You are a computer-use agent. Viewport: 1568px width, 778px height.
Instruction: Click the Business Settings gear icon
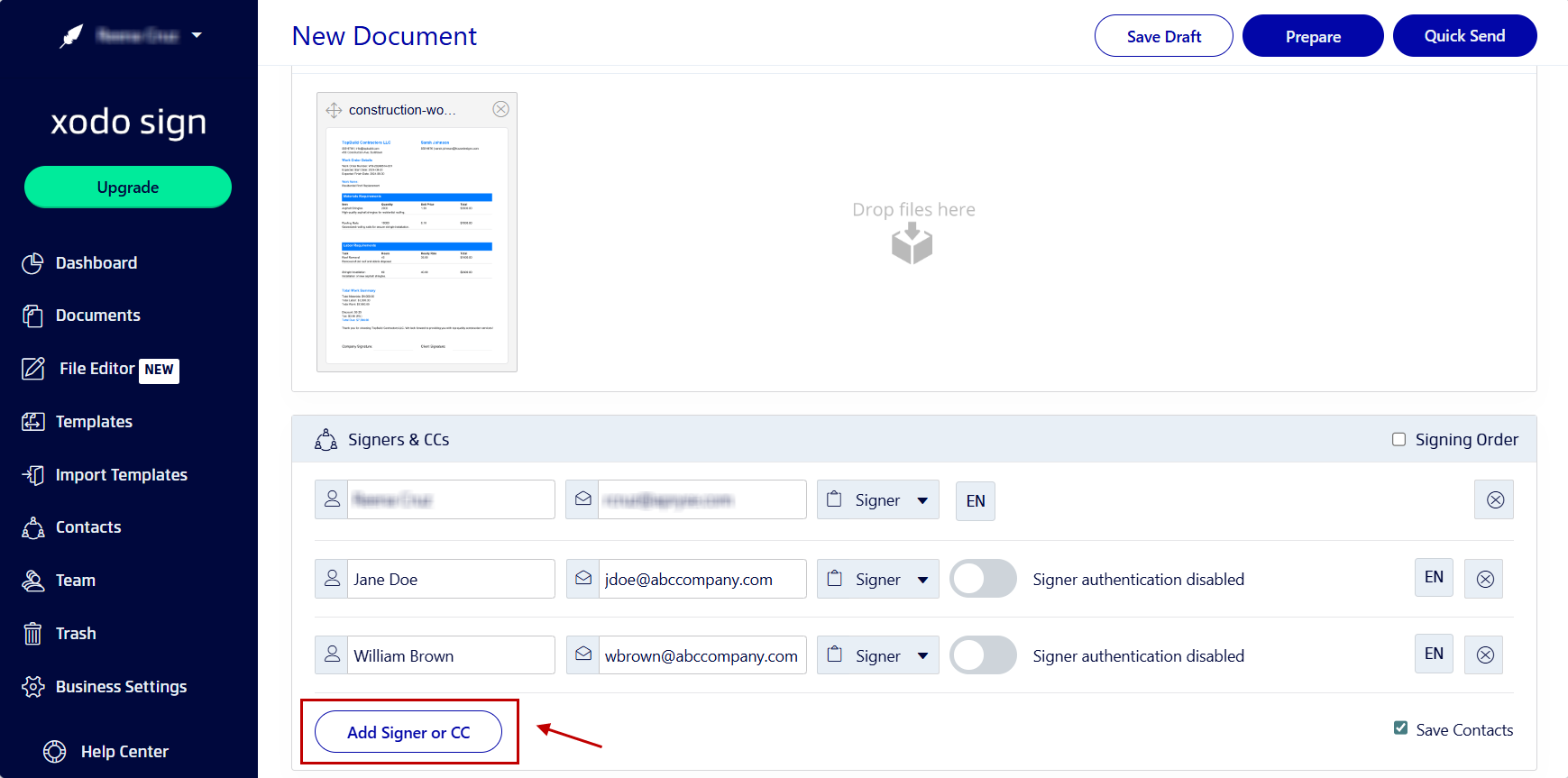[33, 687]
